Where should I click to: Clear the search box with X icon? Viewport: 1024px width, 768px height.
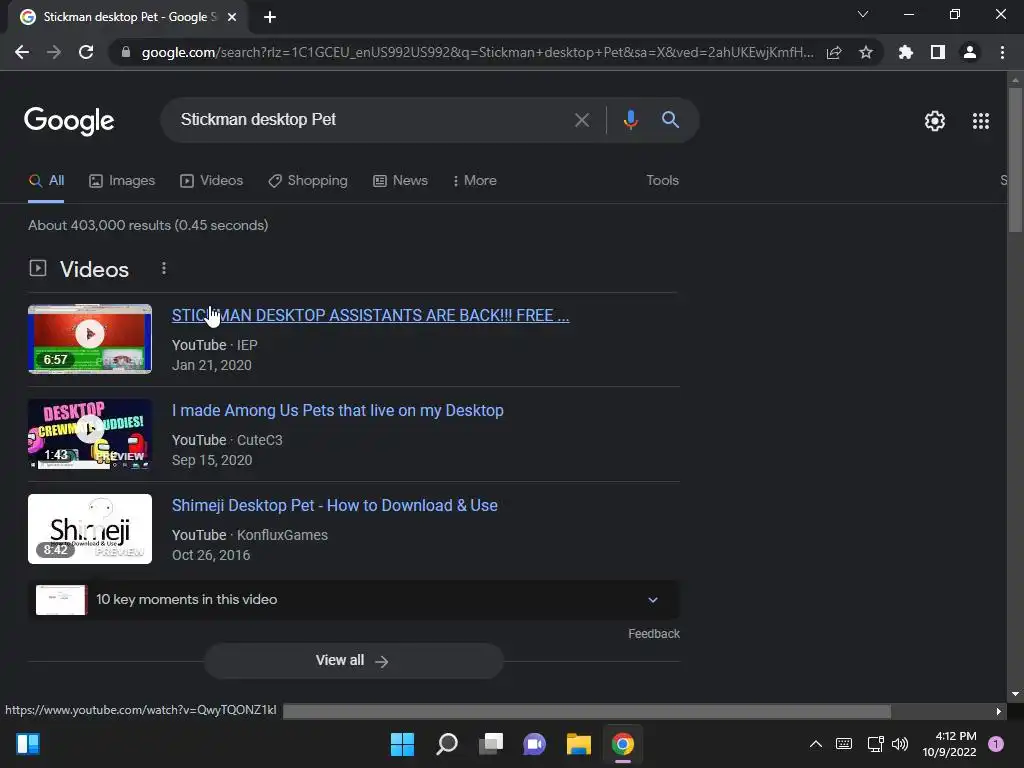pos(581,120)
